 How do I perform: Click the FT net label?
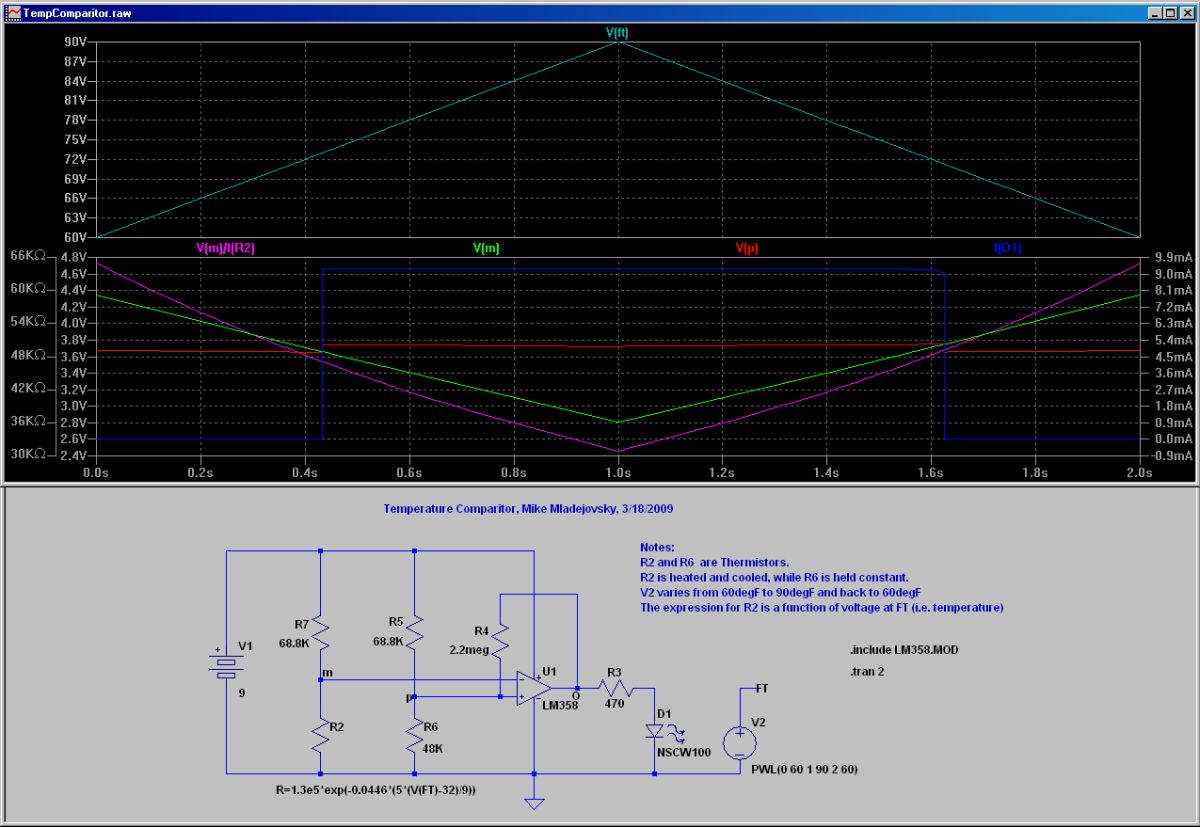click(x=762, y=688)
